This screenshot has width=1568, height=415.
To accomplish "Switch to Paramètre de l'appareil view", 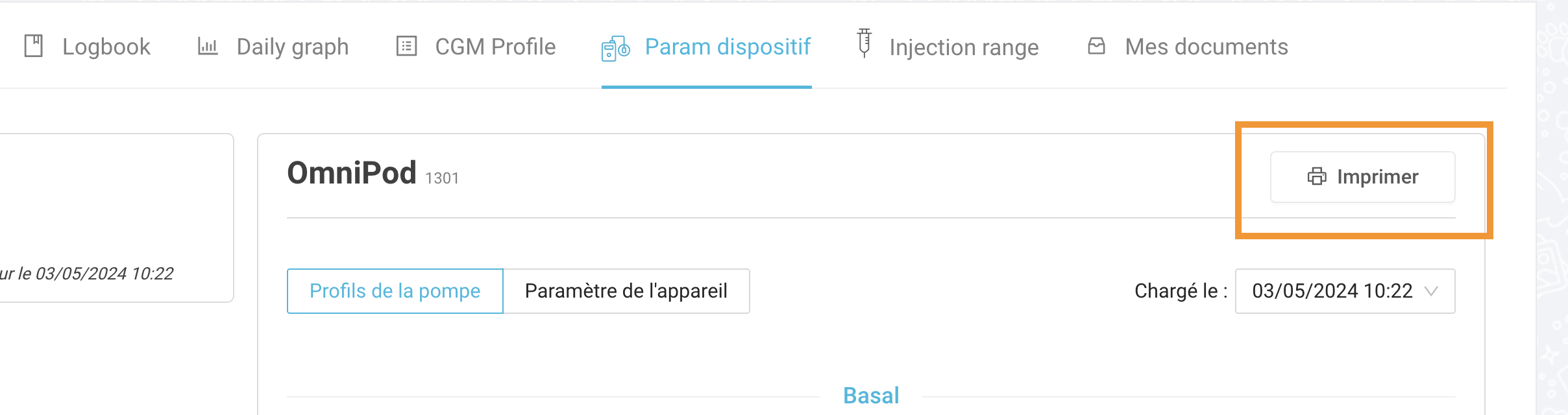I will 626,291.
